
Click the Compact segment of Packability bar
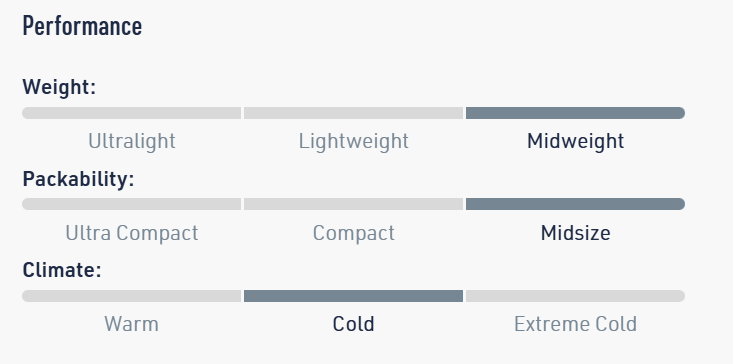pyautogui.click(x=353, y=204)
